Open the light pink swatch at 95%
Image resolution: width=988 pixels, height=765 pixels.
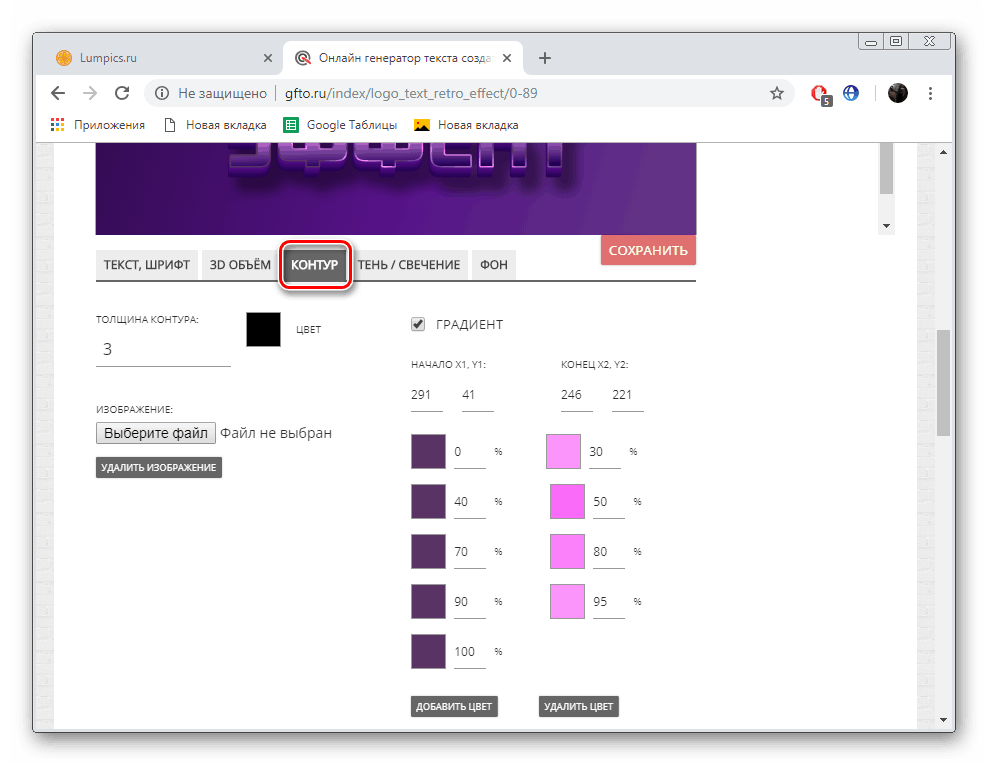(x=567, y=601)
